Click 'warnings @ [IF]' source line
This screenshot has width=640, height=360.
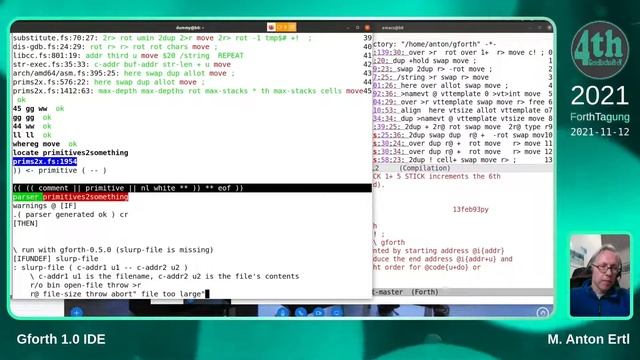(44, 206)
